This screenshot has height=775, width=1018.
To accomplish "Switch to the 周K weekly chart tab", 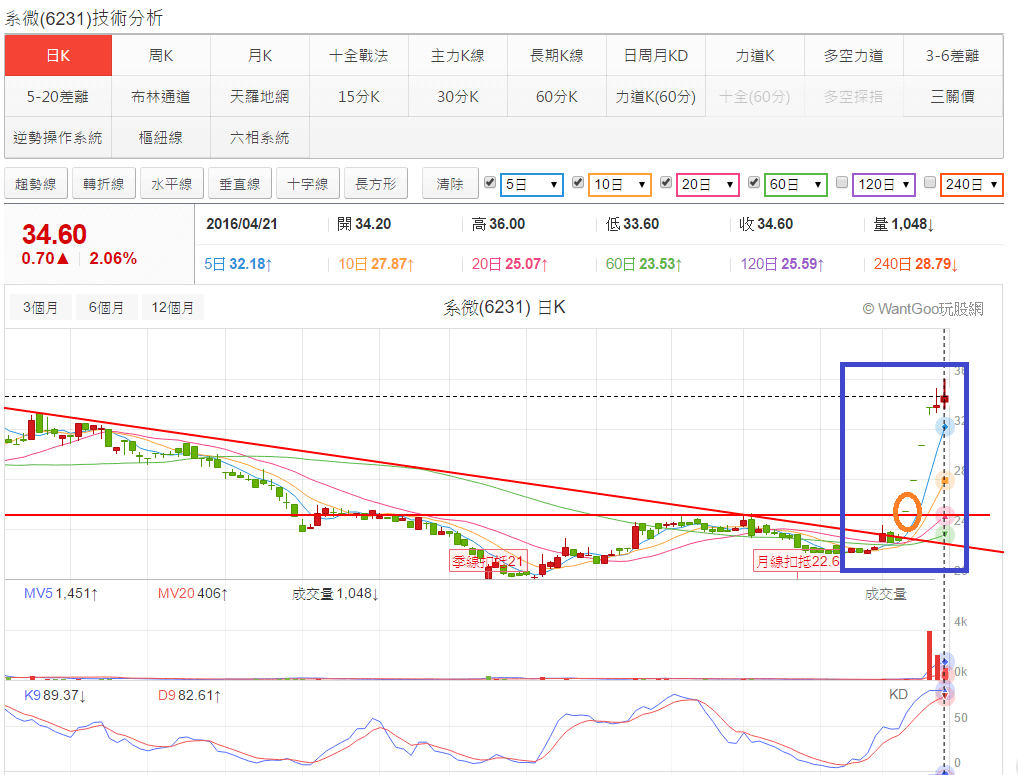I will [161, 56].
